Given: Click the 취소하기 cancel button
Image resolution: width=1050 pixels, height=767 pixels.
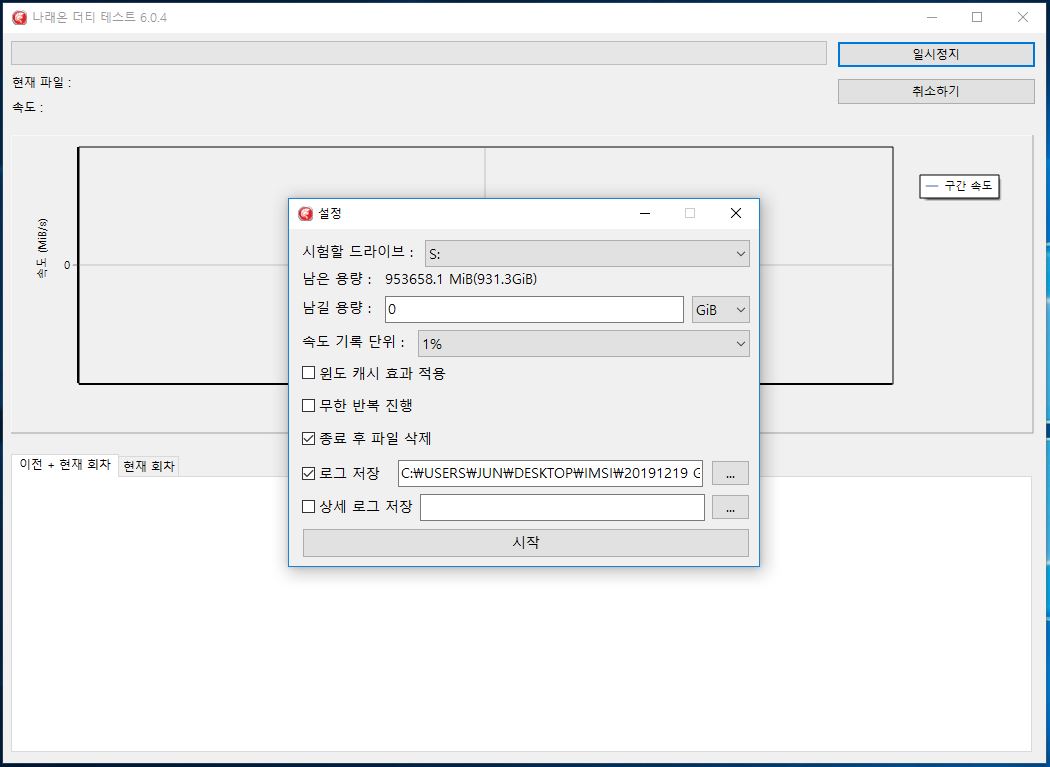Looking at the screenshot, I should pyautogui.click(x=935, y=91).
